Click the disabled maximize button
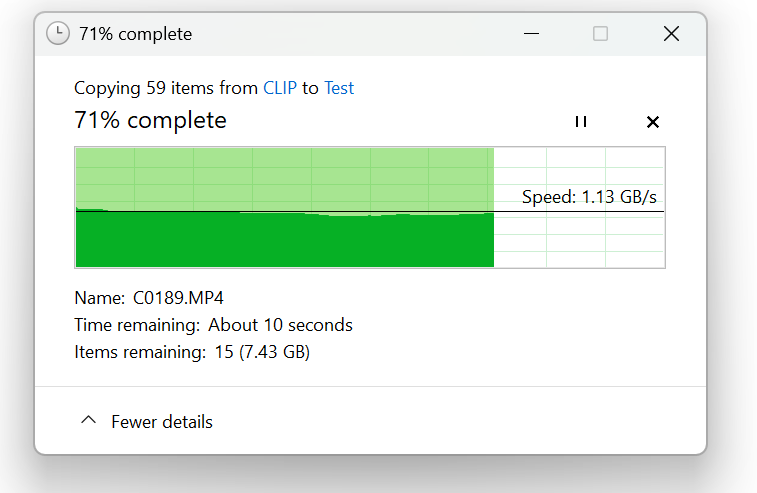The height and width of the screenshot is (493, 757). pos(600,34)
